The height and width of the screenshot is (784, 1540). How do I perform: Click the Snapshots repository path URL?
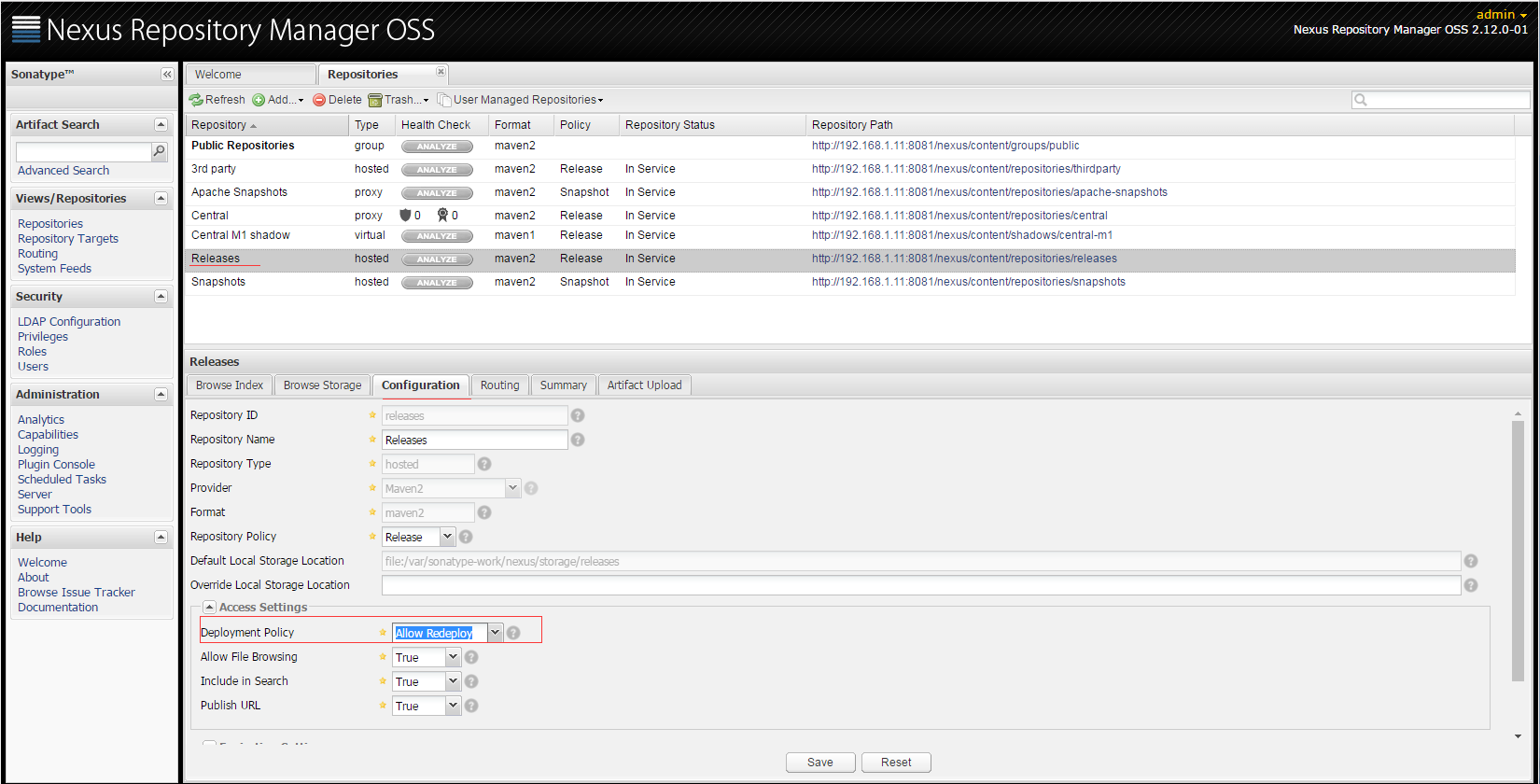[969, 282]
